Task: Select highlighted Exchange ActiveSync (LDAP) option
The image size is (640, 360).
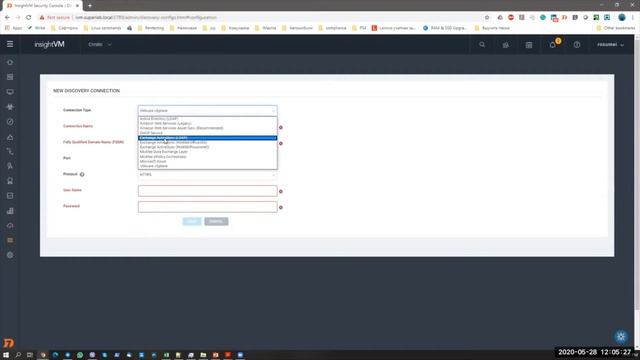Action: pyautogui.click(x=207, y=138)
